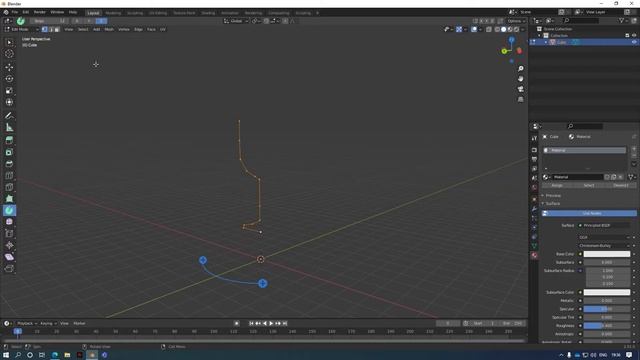Click the Select material button
This screenshot has width=640, height=360.
pyautogui.click(x=589, y=185)
